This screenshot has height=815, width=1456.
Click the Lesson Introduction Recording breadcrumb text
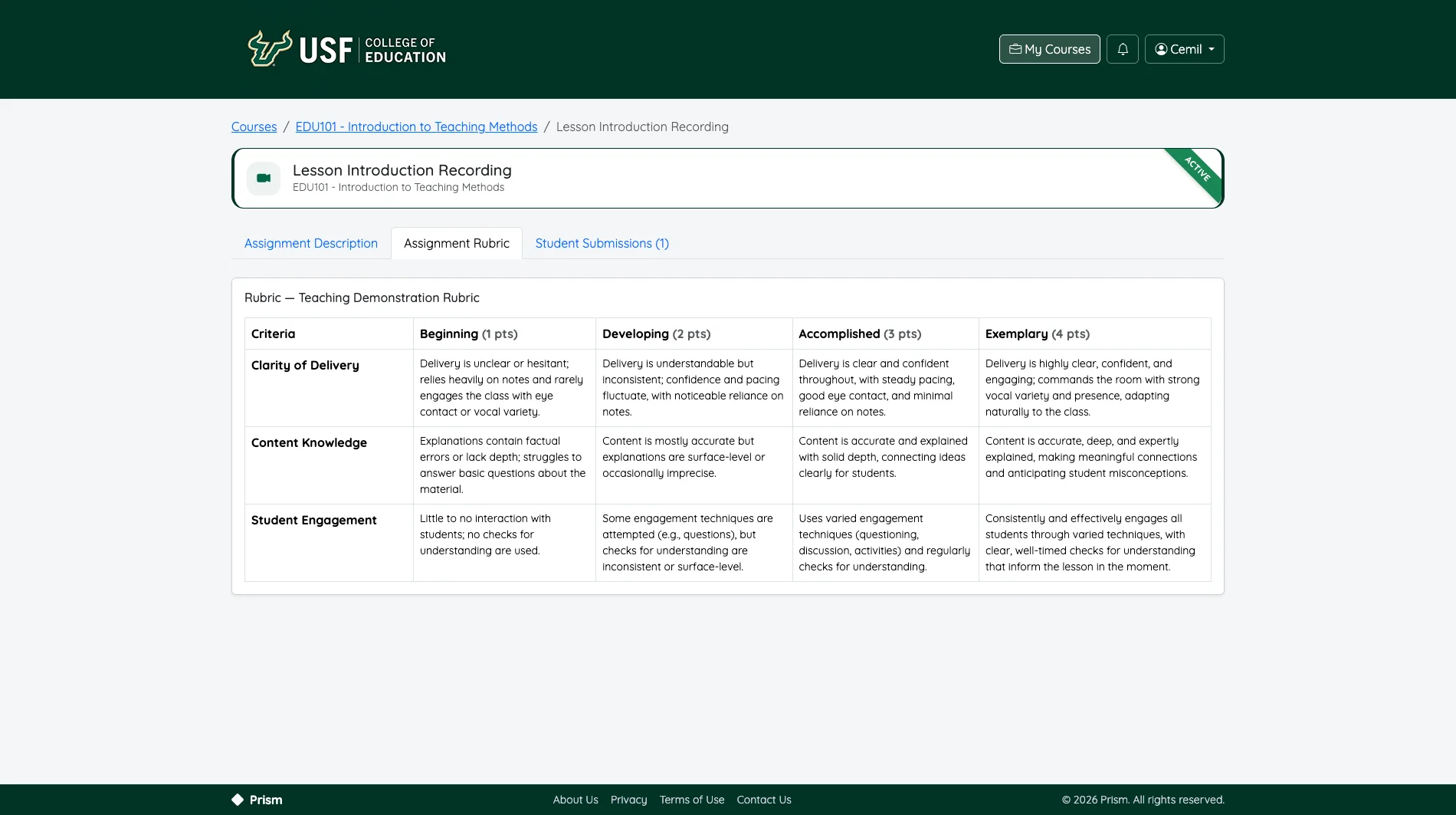point(642,127)
